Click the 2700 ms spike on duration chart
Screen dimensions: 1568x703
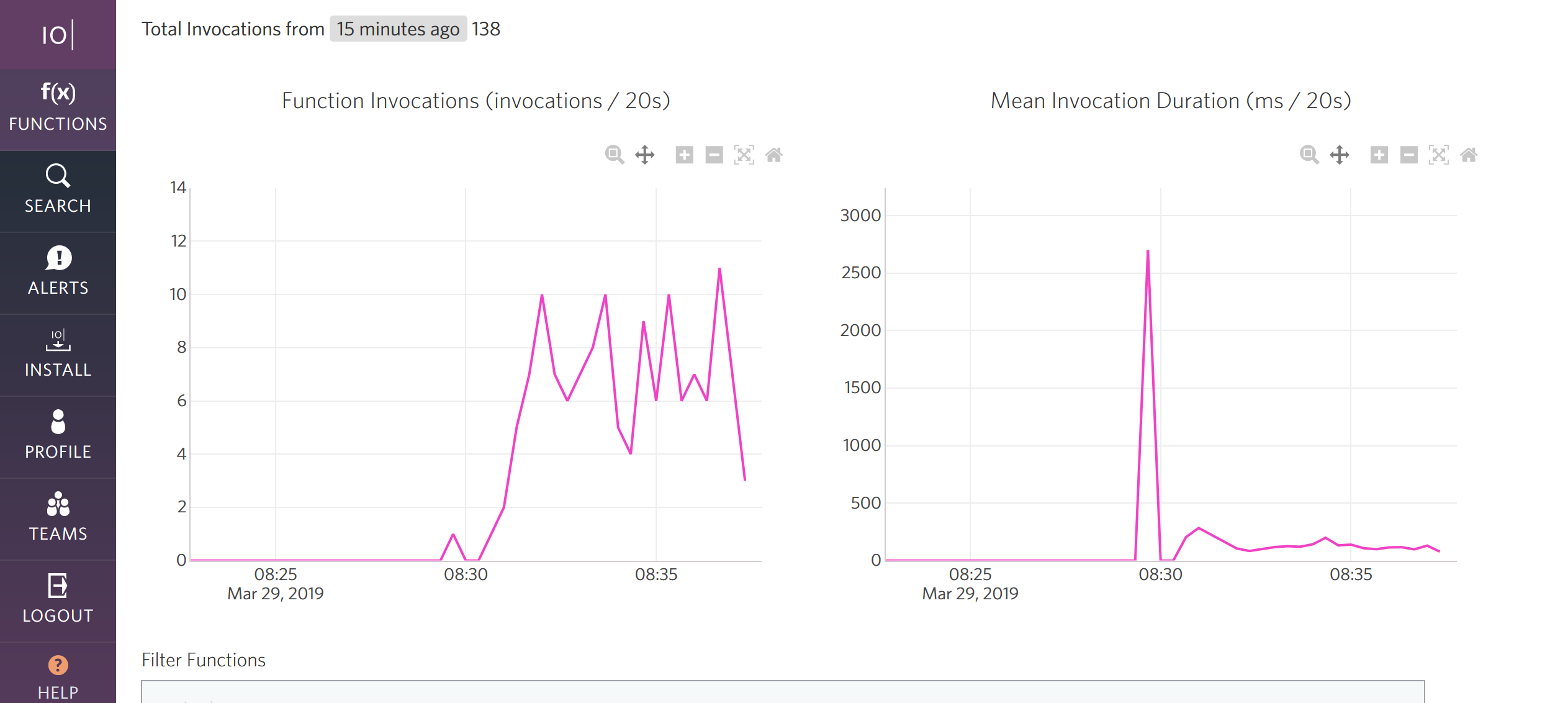click(1148, 251)
